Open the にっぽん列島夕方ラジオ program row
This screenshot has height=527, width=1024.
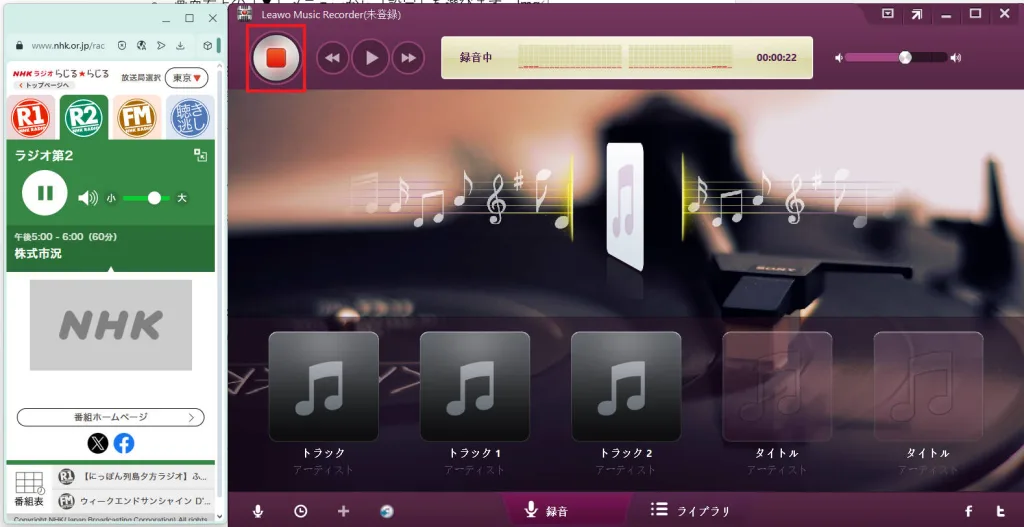[135, 477]
